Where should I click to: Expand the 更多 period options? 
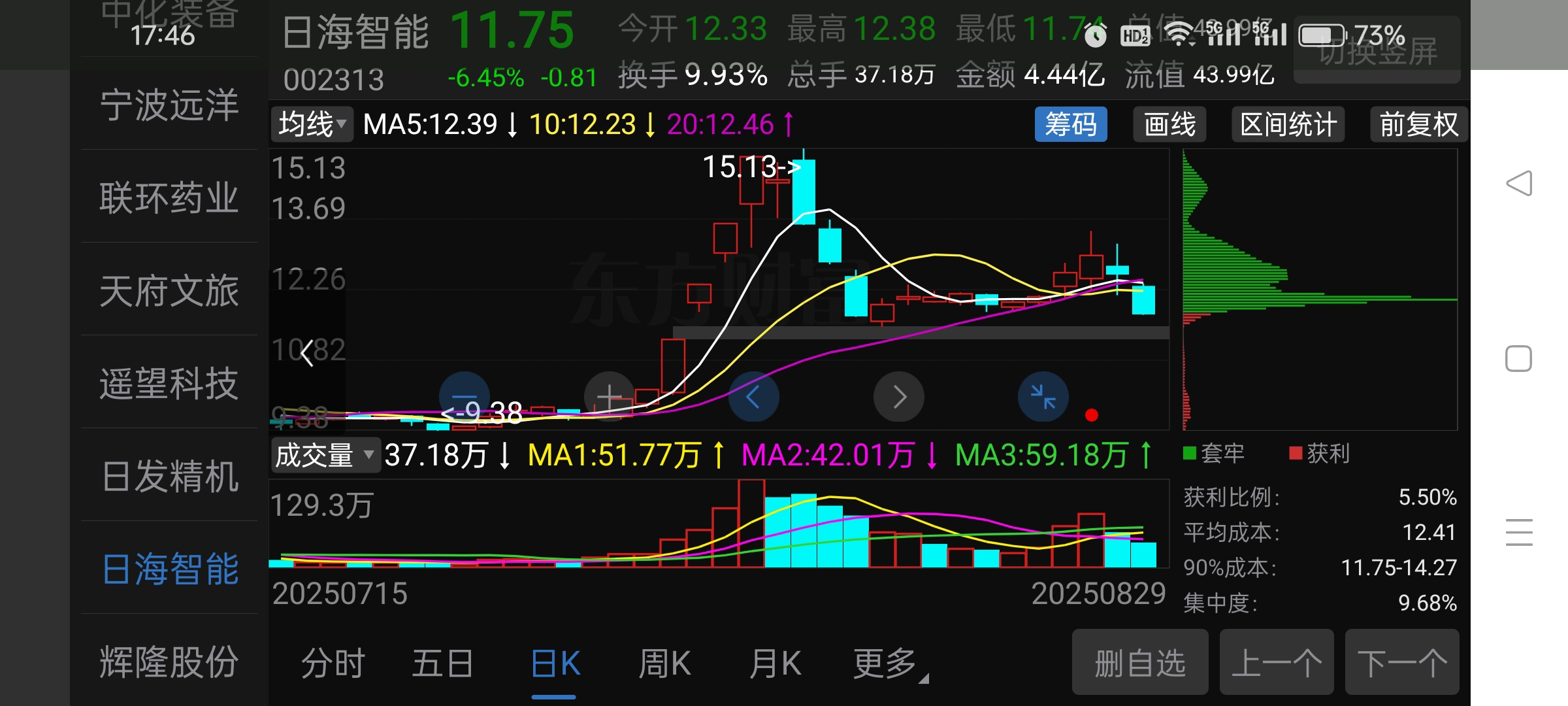[890, 664]
